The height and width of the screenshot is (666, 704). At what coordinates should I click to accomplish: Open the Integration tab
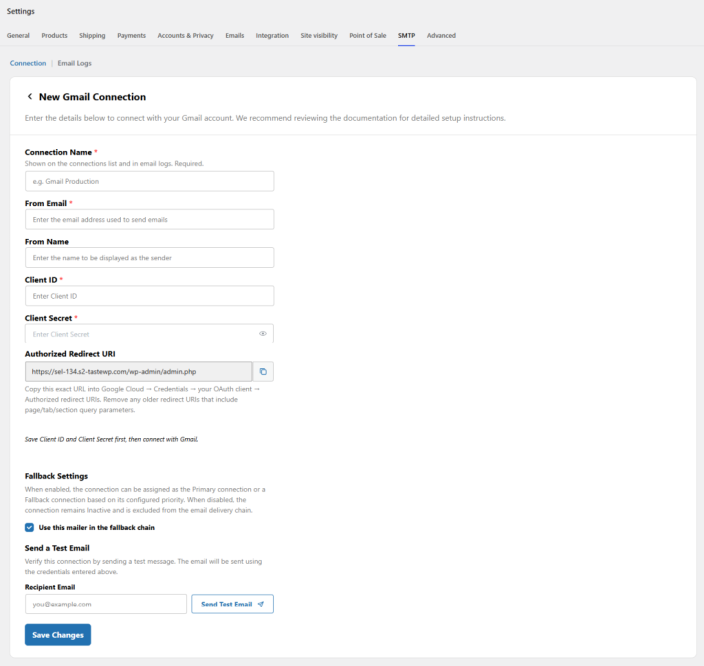click(272, 35)
